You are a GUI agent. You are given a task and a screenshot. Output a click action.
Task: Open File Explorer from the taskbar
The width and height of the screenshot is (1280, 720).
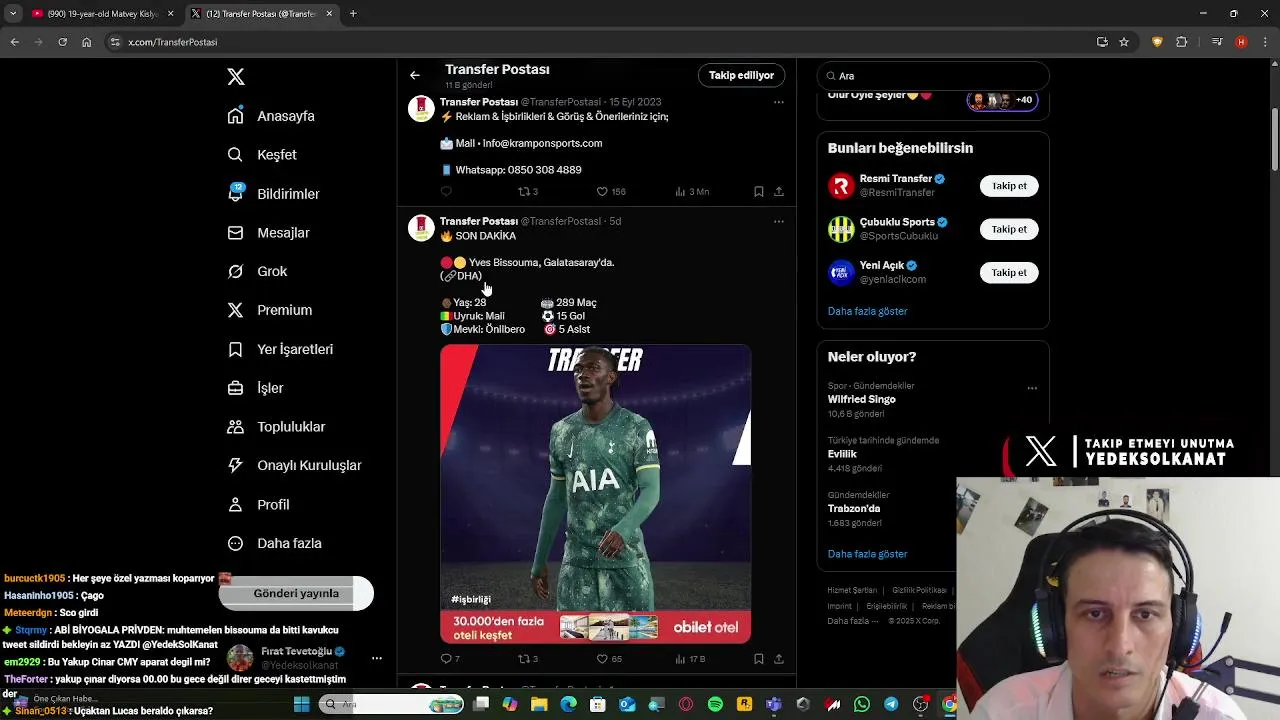(x=539, y=704)
